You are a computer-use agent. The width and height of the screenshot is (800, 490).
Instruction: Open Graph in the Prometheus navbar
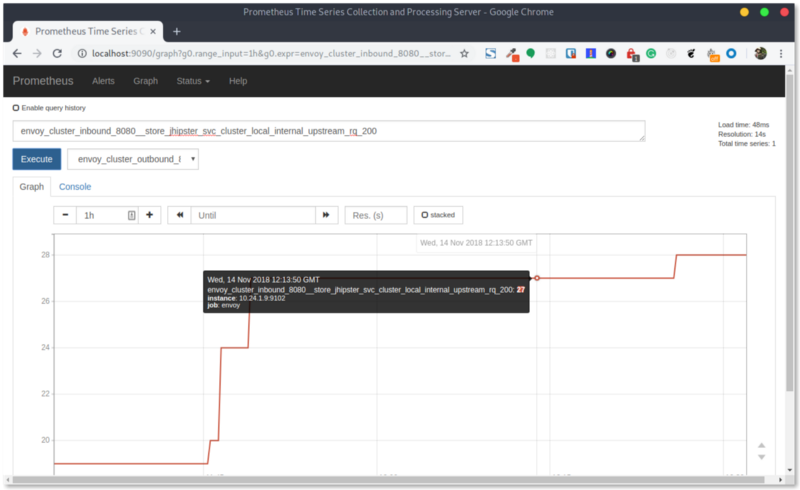(145, 81)
